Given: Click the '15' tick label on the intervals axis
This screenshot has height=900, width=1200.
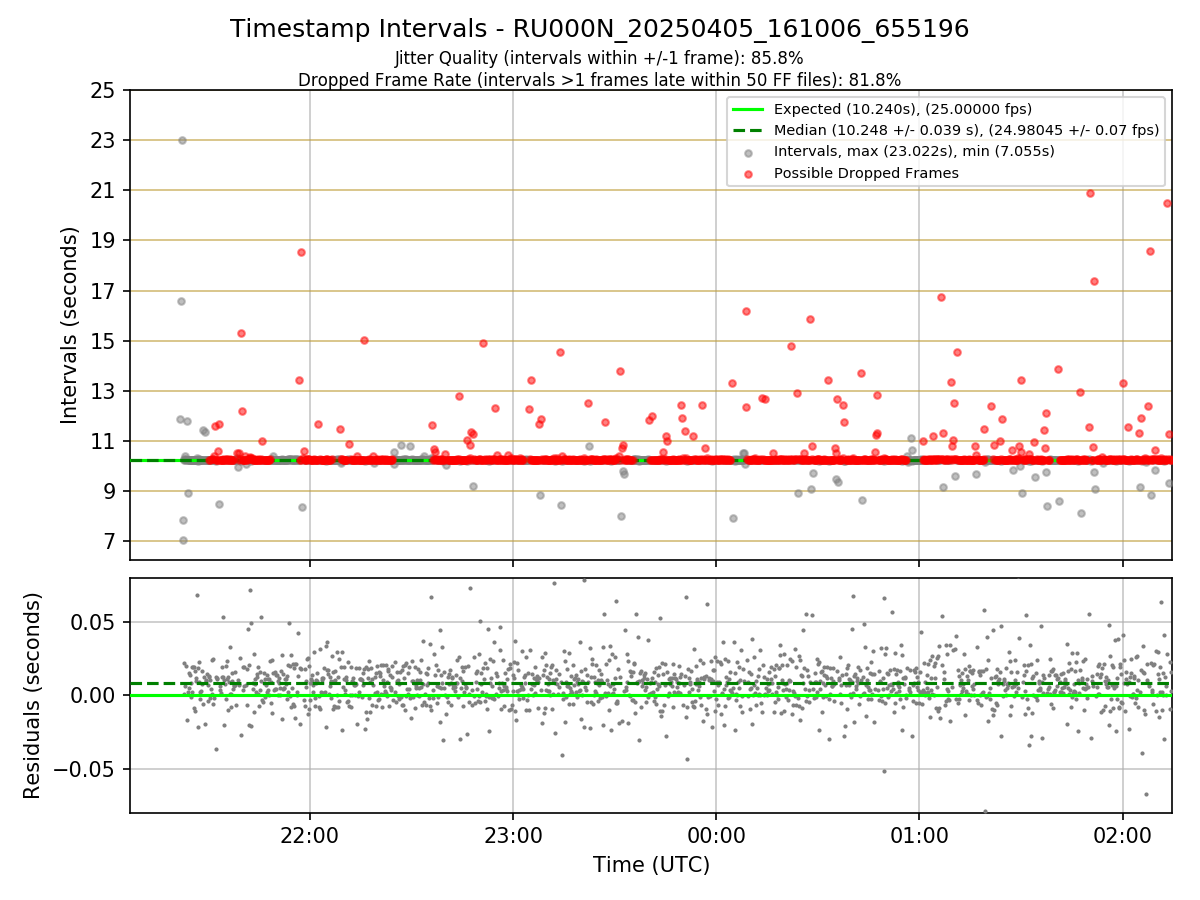Looking at the screenshot, I should (x=103, y=341).
